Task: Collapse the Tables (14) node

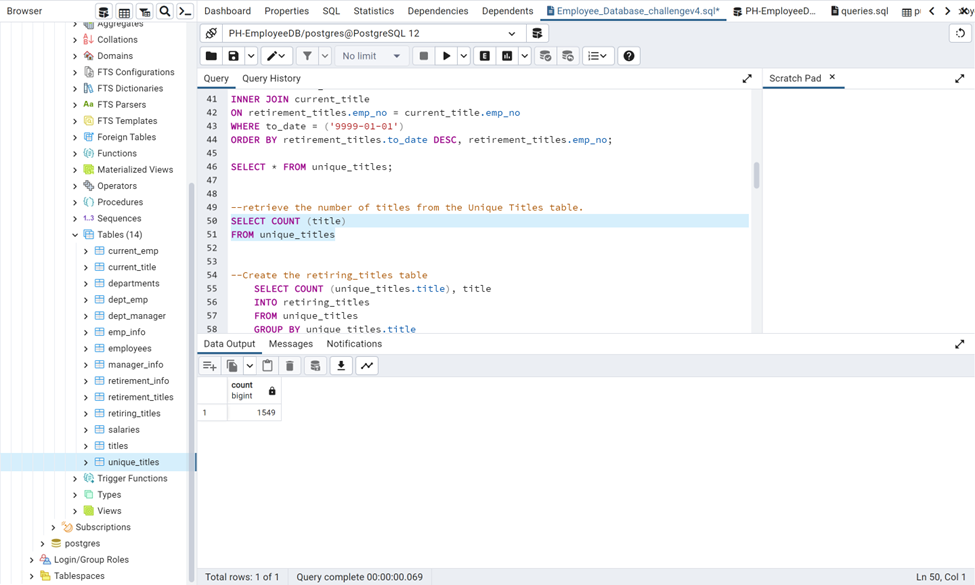Action: click(x=74, y=234)
